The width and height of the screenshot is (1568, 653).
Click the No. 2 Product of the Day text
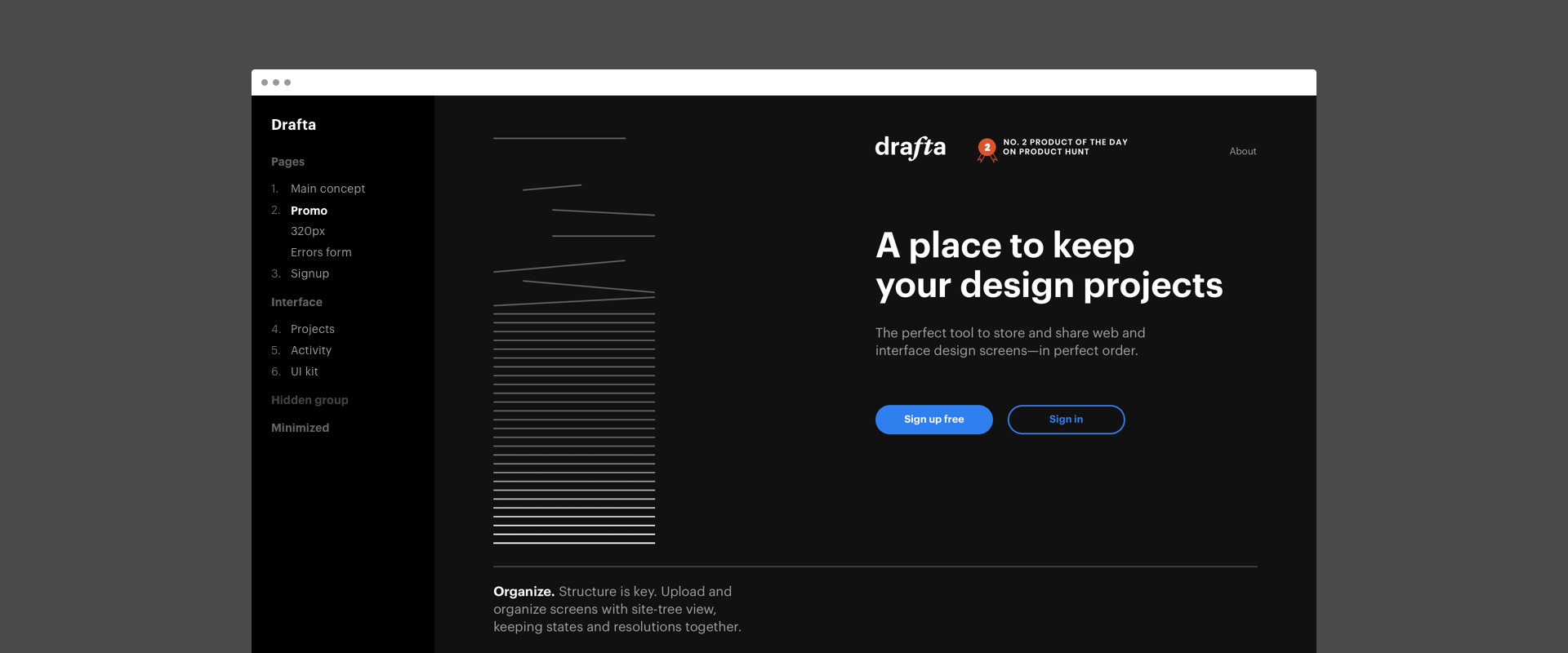pos(1065,147)
